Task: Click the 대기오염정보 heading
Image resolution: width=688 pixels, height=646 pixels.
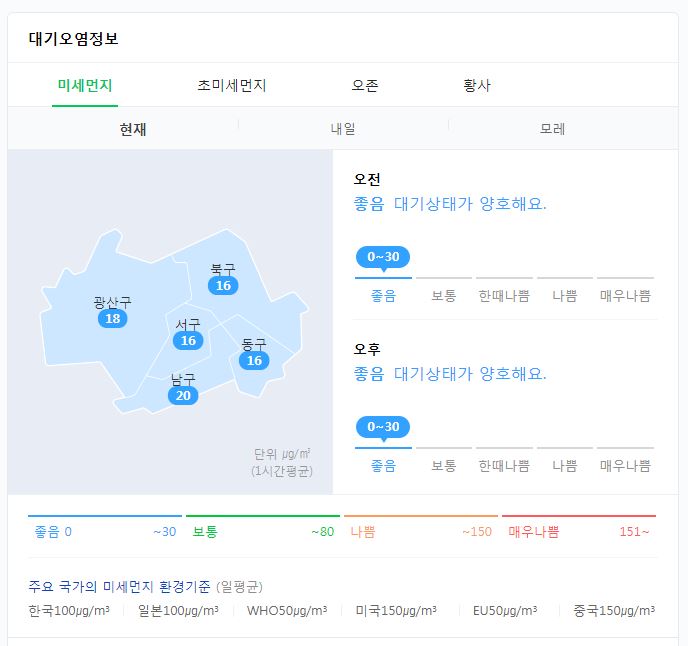Action: tap(73, 39)
